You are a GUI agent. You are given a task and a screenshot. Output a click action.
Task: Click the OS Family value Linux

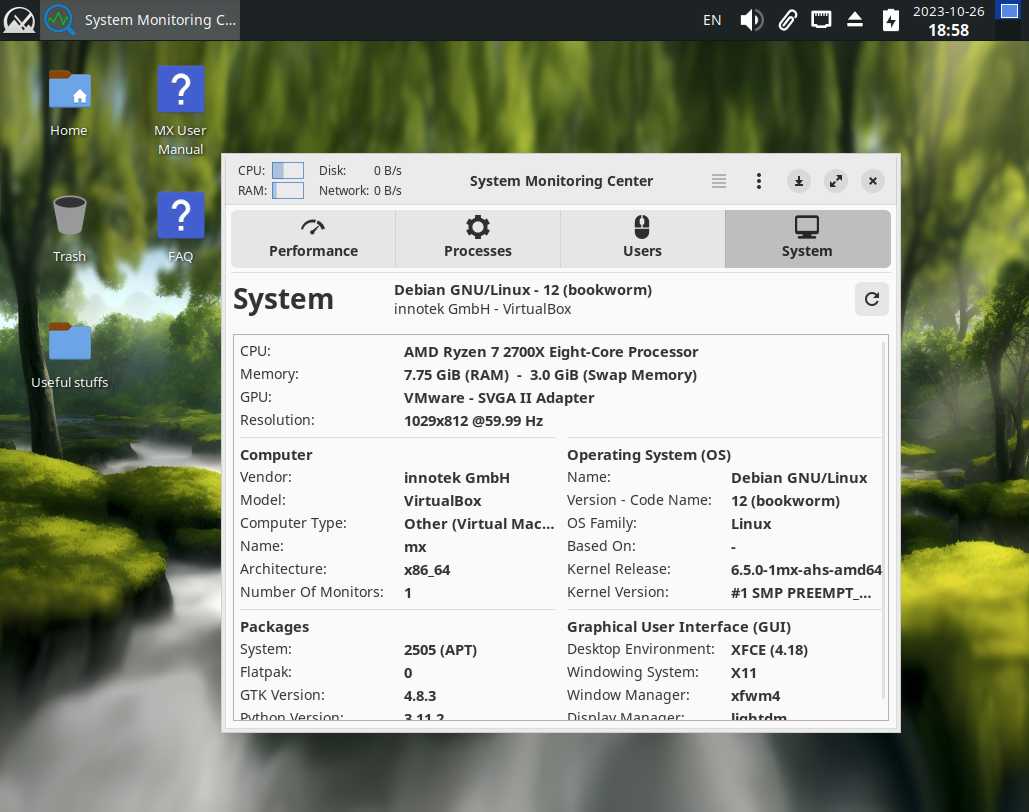coord(751,524)
